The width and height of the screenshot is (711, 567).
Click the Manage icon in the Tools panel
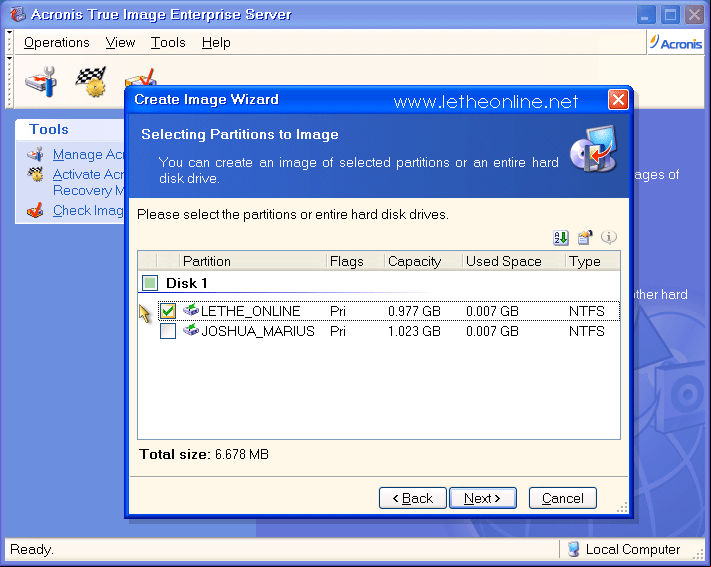[x=35, y=155]
